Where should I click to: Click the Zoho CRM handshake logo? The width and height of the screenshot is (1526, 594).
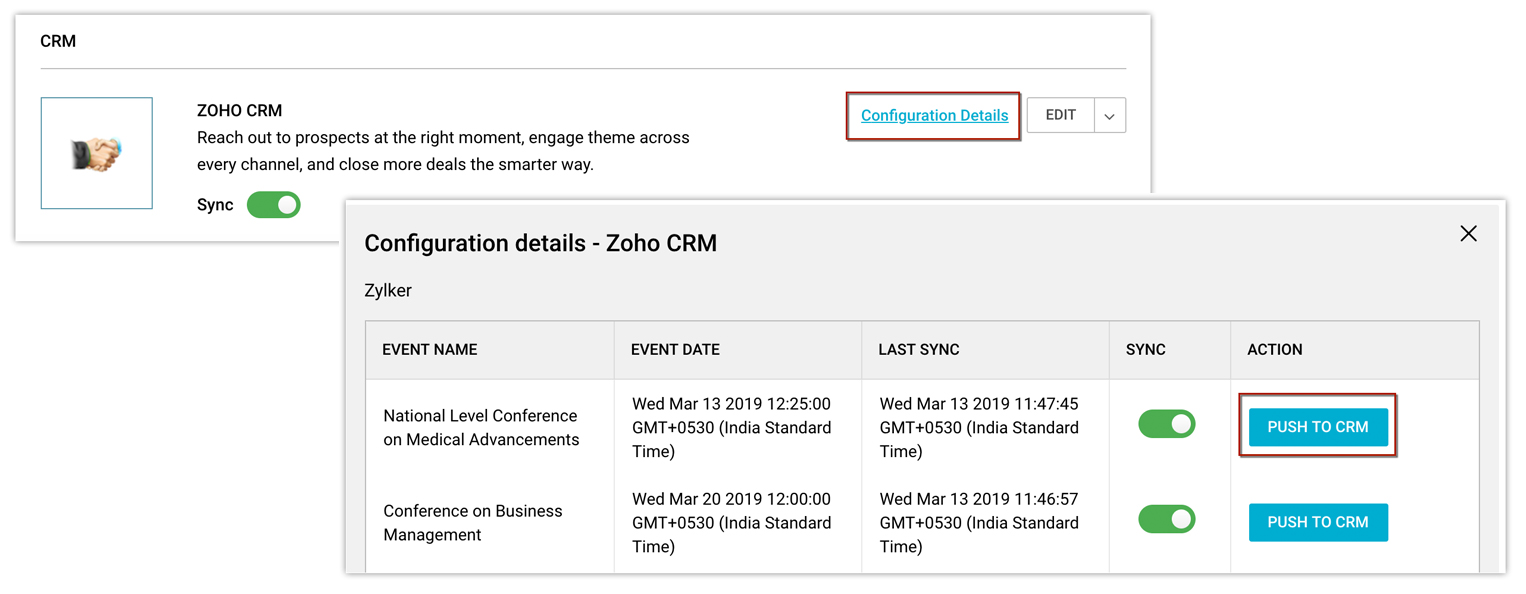(x=97, y=154)
